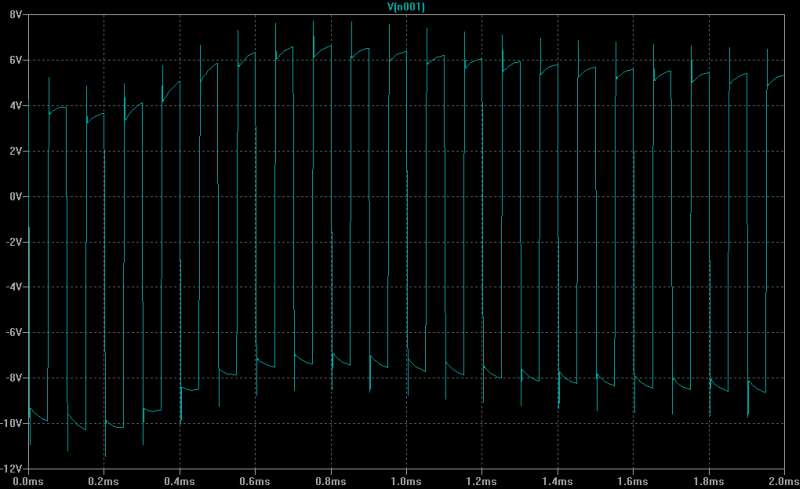
Task: Click the 8V vertical axis label
Action: tap(16, 15)
